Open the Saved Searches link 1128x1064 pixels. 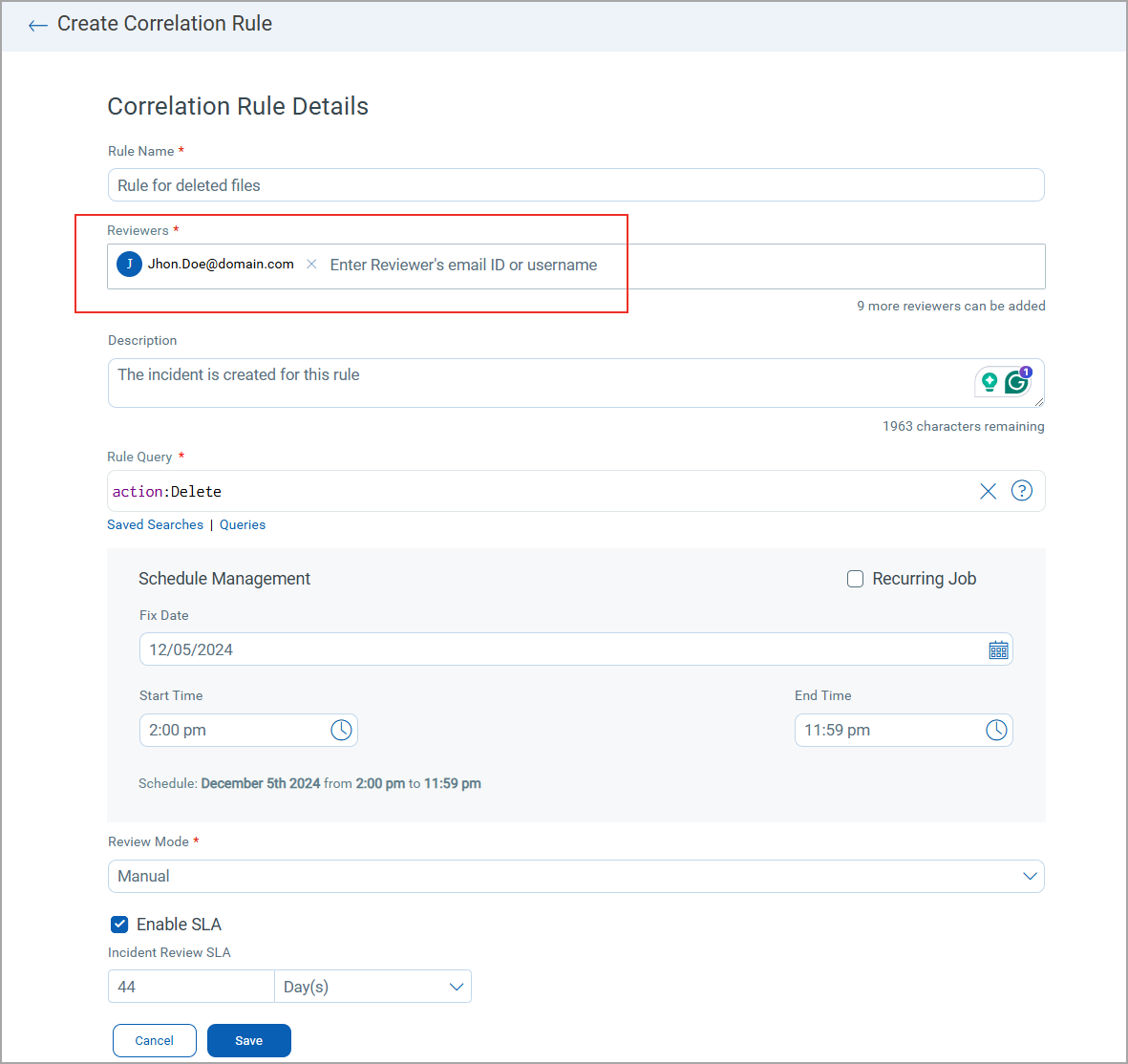coord(156,525)
